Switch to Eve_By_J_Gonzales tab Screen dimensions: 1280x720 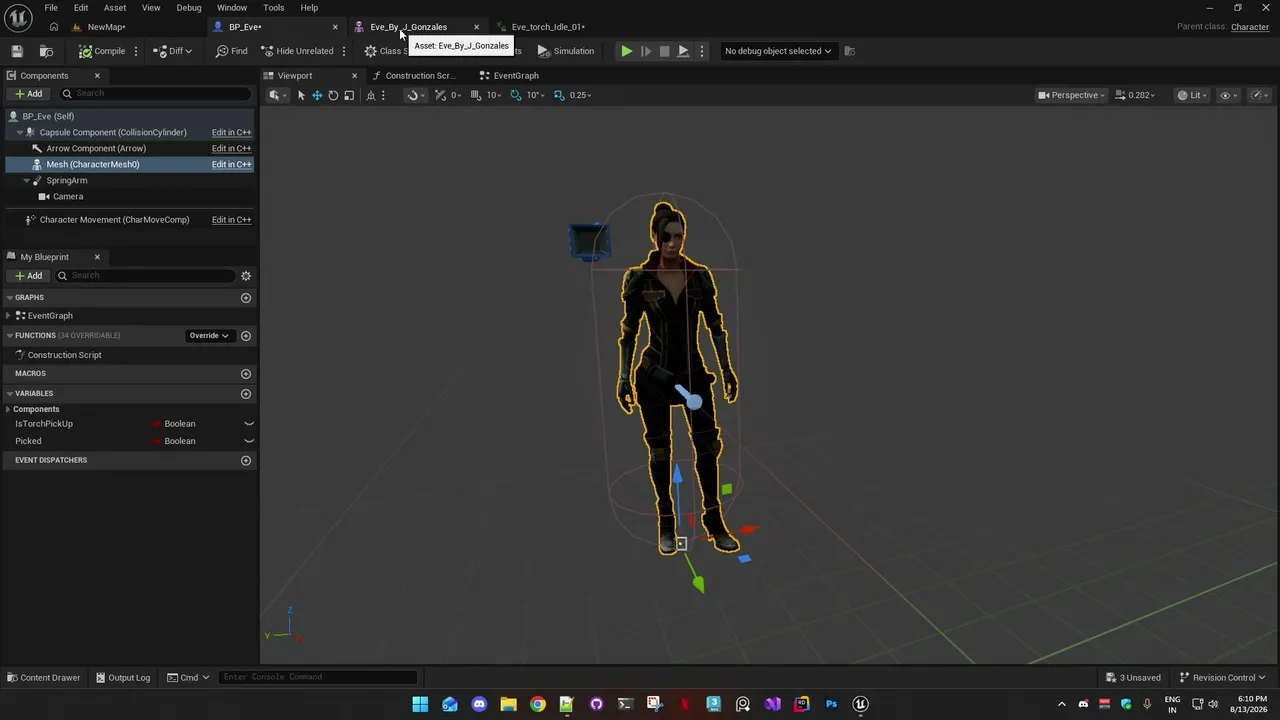pyautogui.click(x=409, y=27)
